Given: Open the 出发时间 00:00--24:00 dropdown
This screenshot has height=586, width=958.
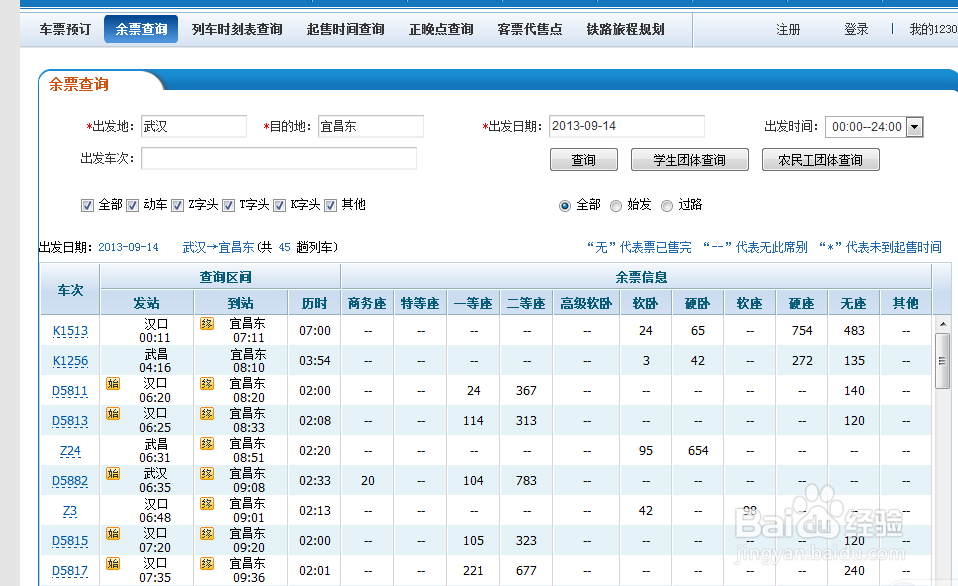Looking at the screenshot, I should (x=874, y=127).
